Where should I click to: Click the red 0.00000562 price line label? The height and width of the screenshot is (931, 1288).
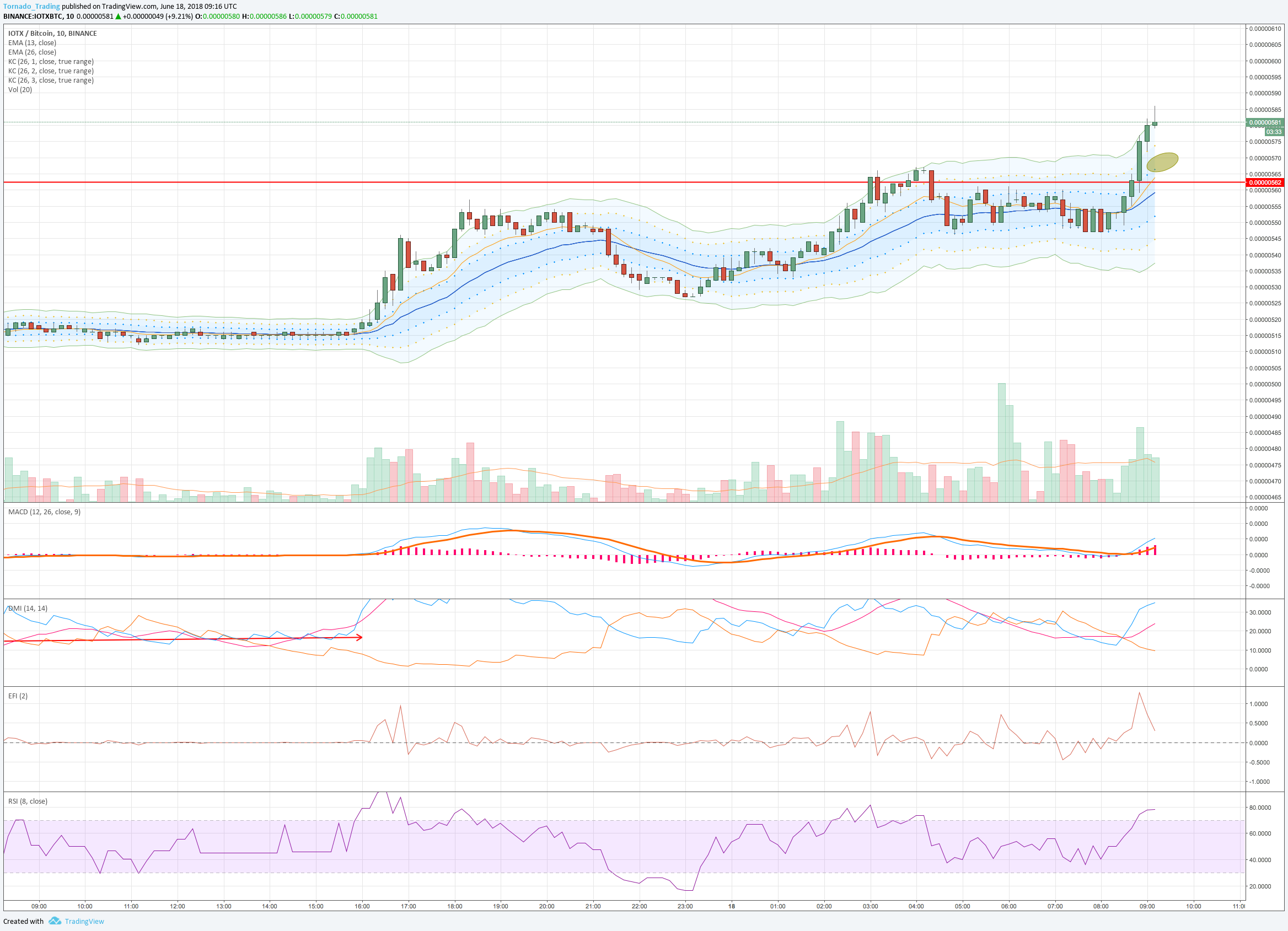pos(1265,182)
